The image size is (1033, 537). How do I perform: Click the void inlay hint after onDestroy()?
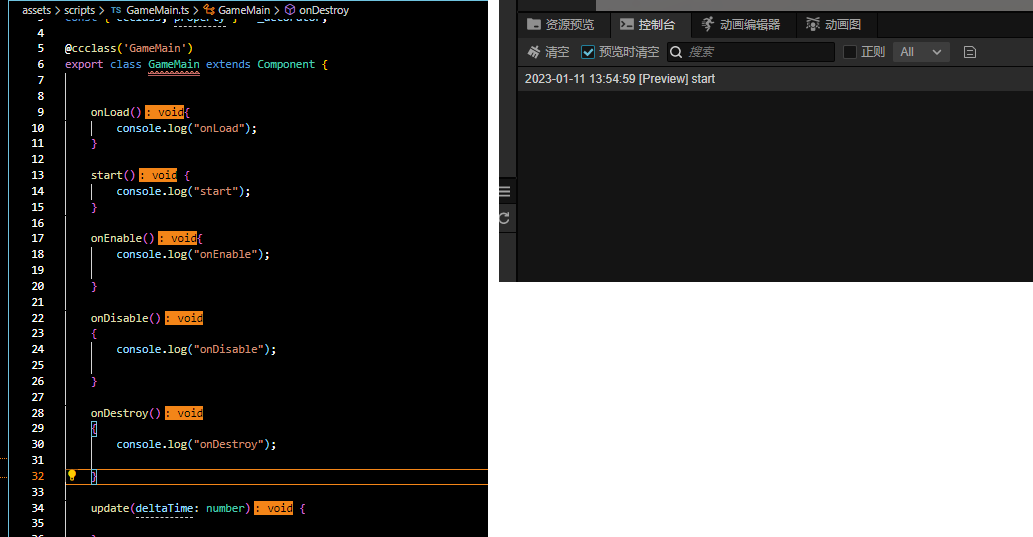click(x=184, y=413)
